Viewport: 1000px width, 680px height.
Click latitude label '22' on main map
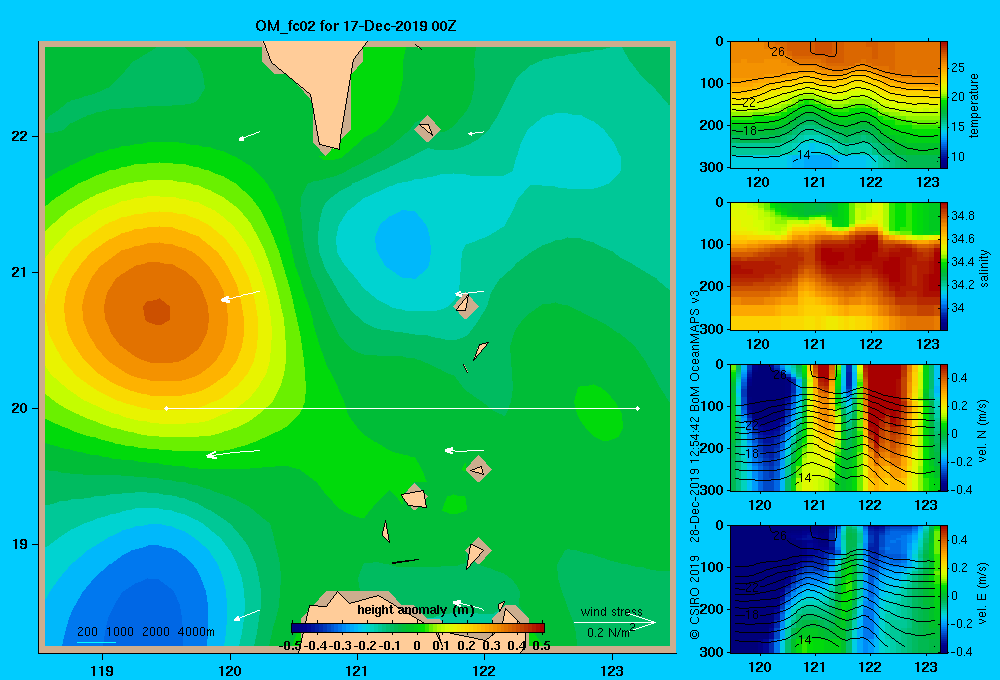coord(20,136)
